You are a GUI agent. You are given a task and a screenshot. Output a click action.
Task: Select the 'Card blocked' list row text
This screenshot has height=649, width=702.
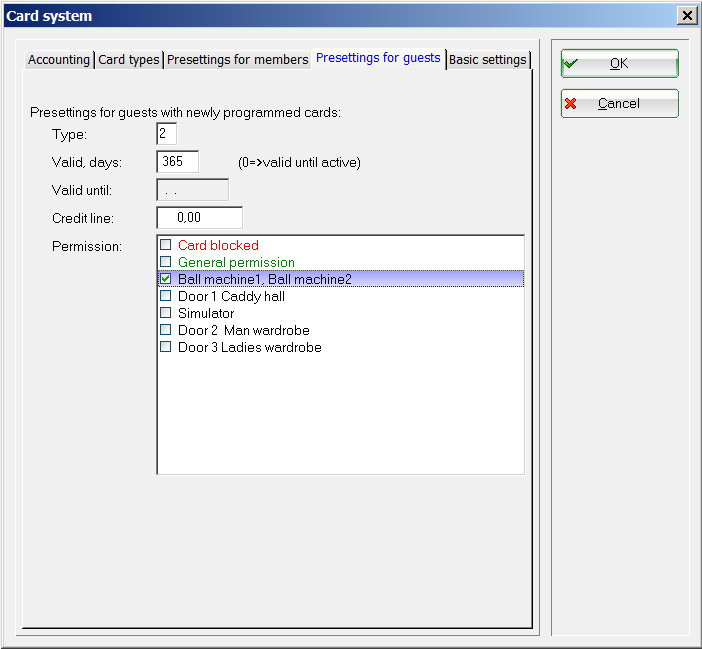(x=218, y=245)
